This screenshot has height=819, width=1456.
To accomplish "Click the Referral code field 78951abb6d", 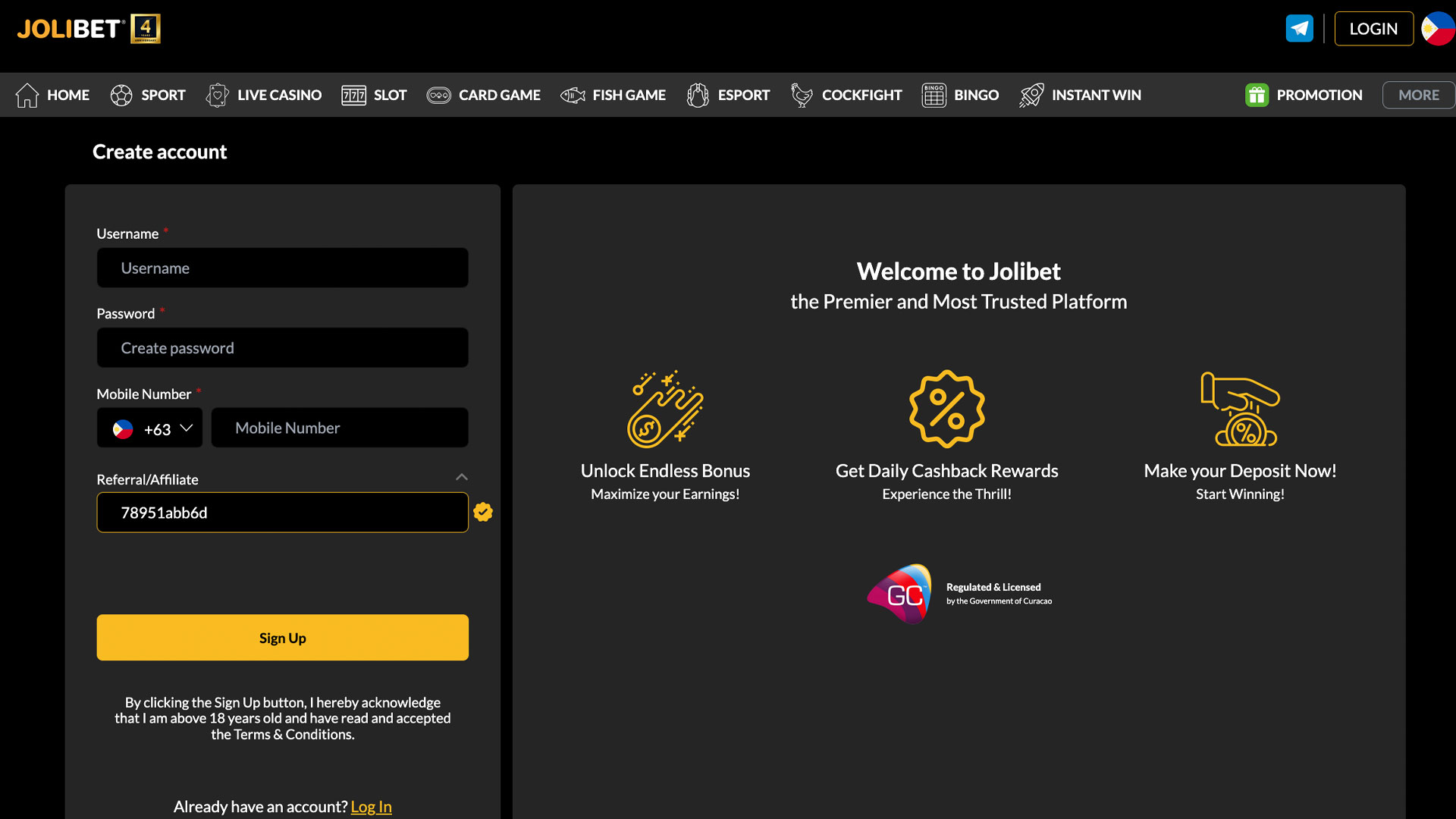I will coord(282,513).
